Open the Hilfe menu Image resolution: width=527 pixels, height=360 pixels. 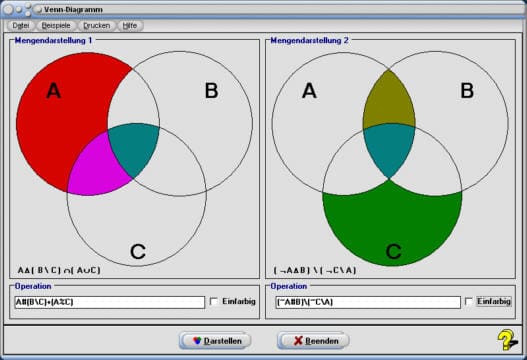tap(130, 26)
